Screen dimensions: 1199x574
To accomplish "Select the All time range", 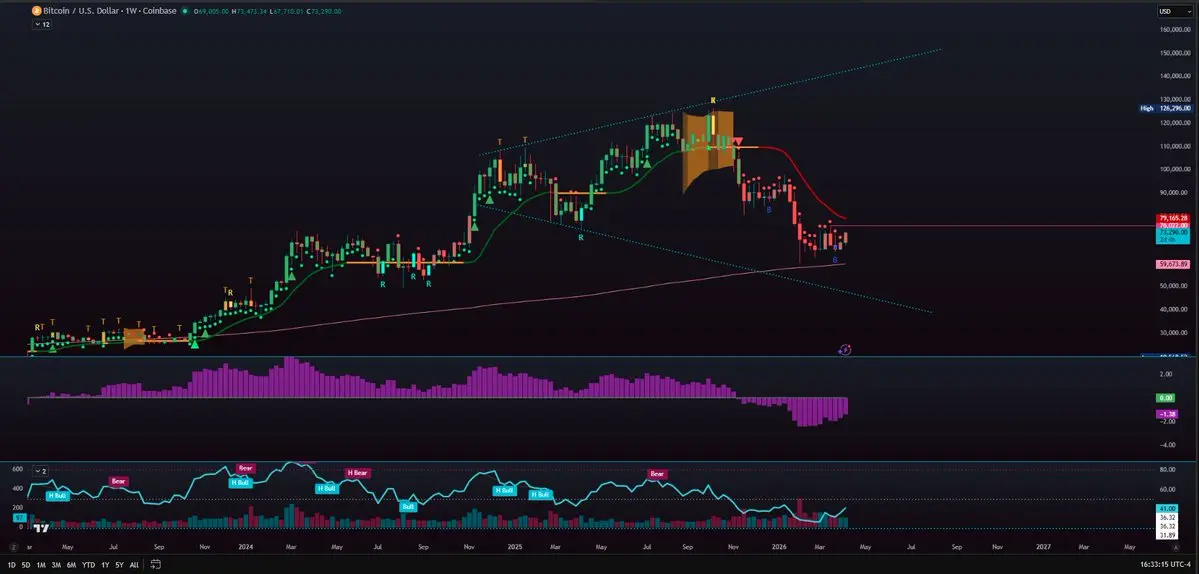I will click(134, 565).
